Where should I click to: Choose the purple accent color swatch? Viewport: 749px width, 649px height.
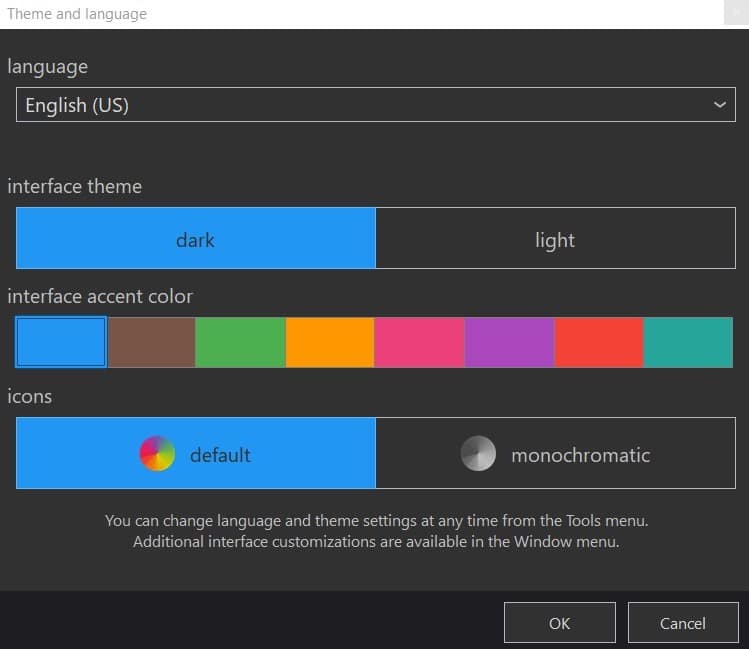[x=509, y=342]
